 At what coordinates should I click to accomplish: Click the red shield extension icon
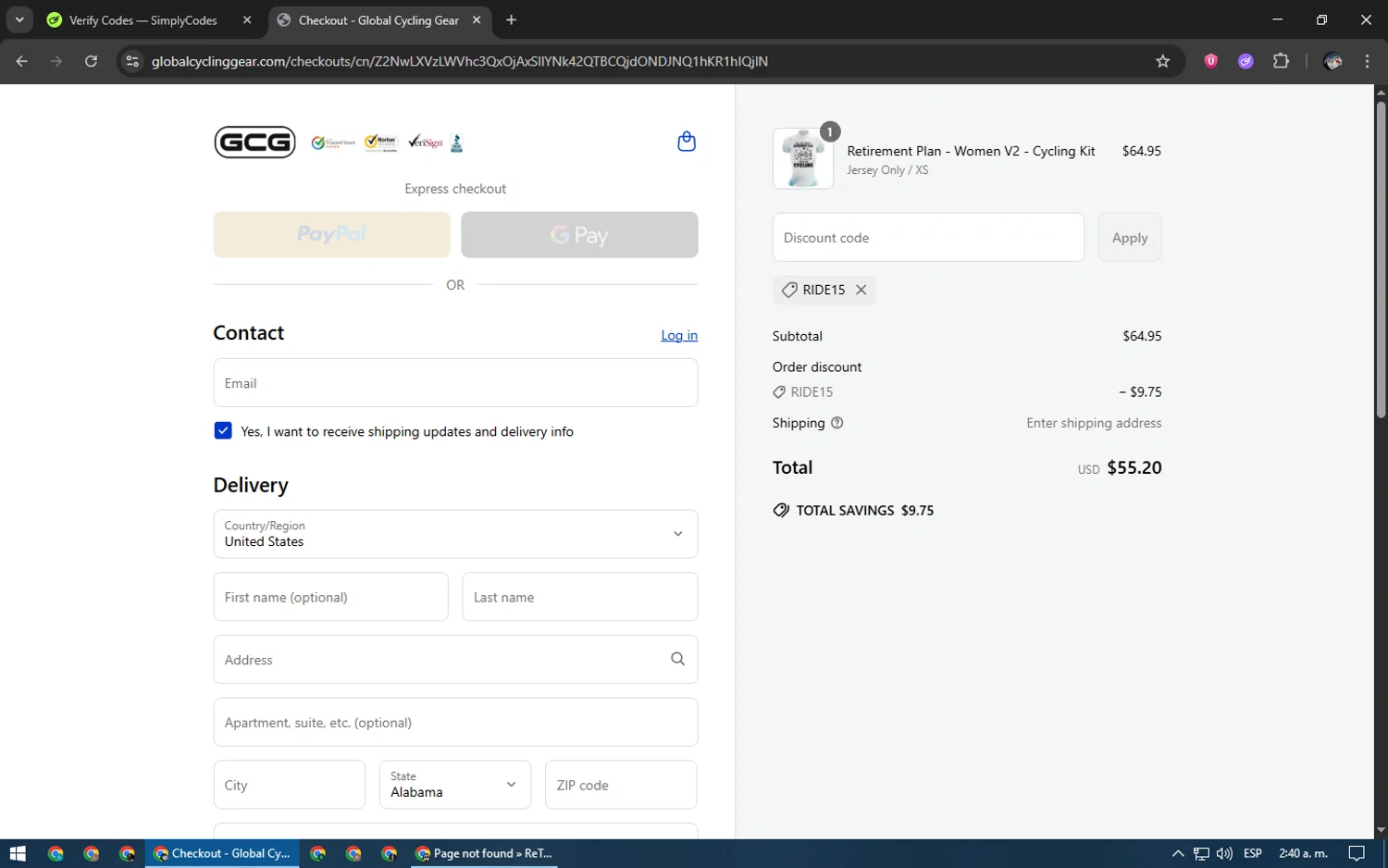(x=1210, y=61)
